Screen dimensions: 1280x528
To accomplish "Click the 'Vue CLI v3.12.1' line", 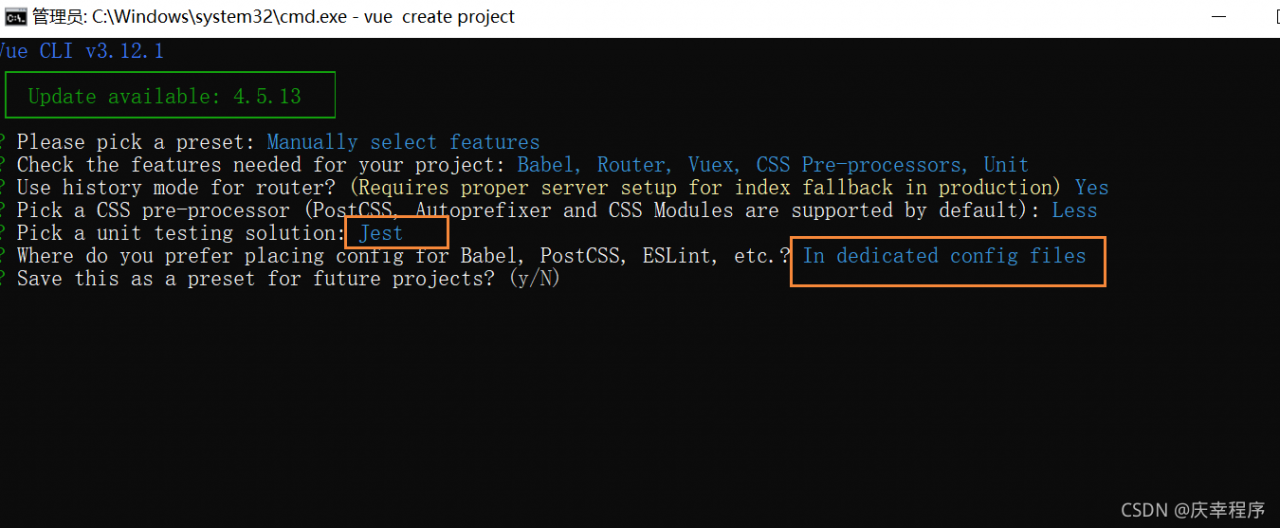I will click(82, 51).
